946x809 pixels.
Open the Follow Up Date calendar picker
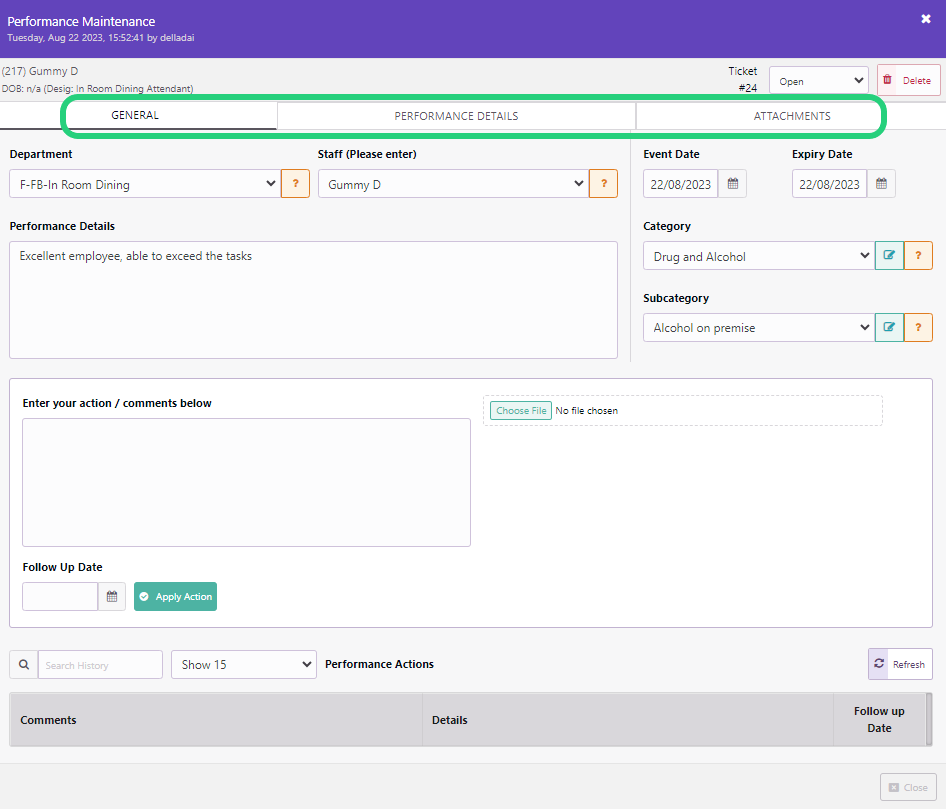(x=112, y=596)
